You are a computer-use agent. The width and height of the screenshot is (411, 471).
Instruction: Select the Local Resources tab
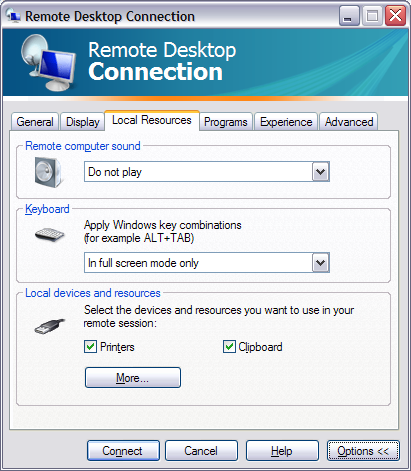(152, 120)
